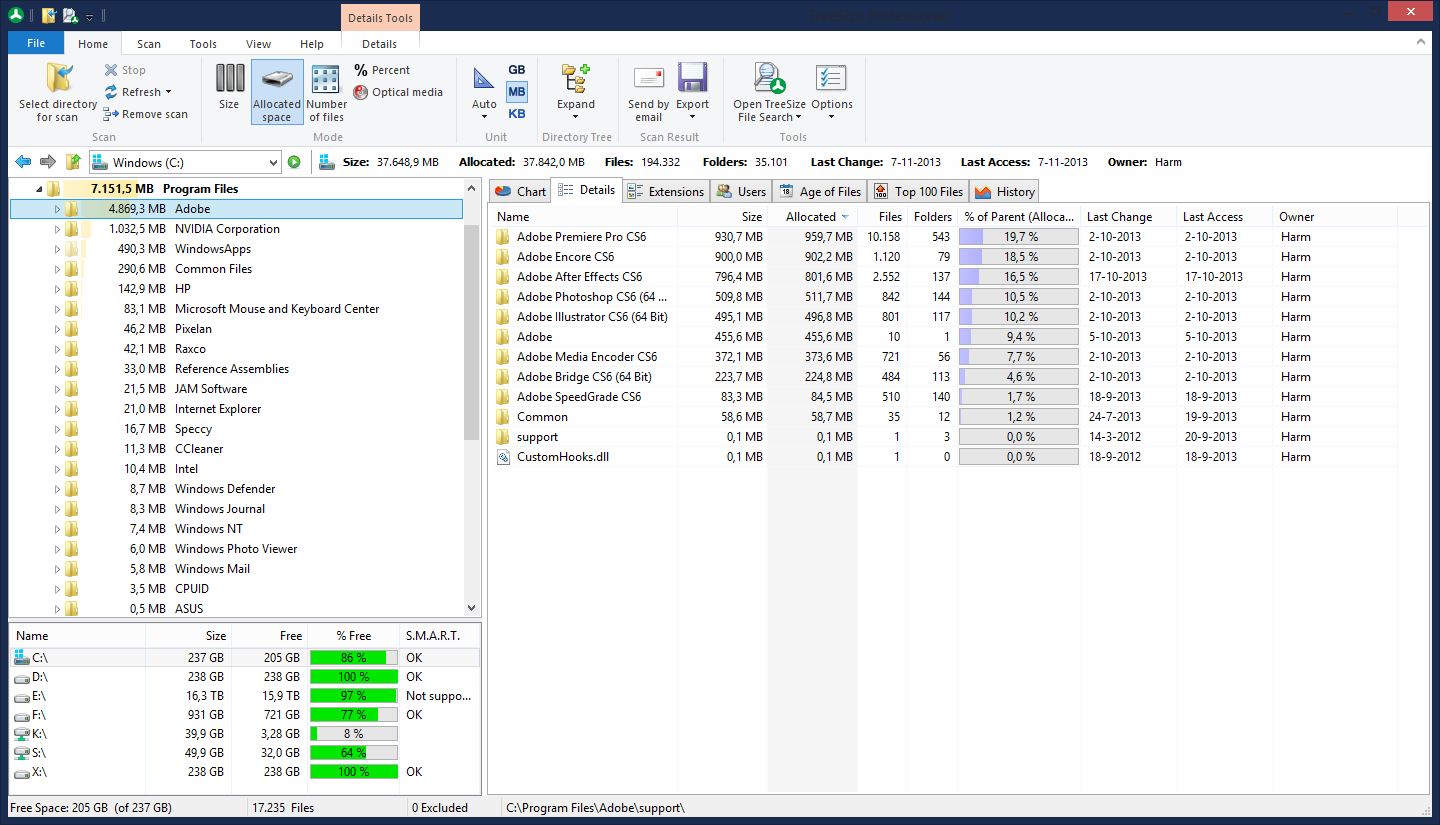Remove scan from the list
The height and width of the screenshot is (825, 1440).
point(145,114)
